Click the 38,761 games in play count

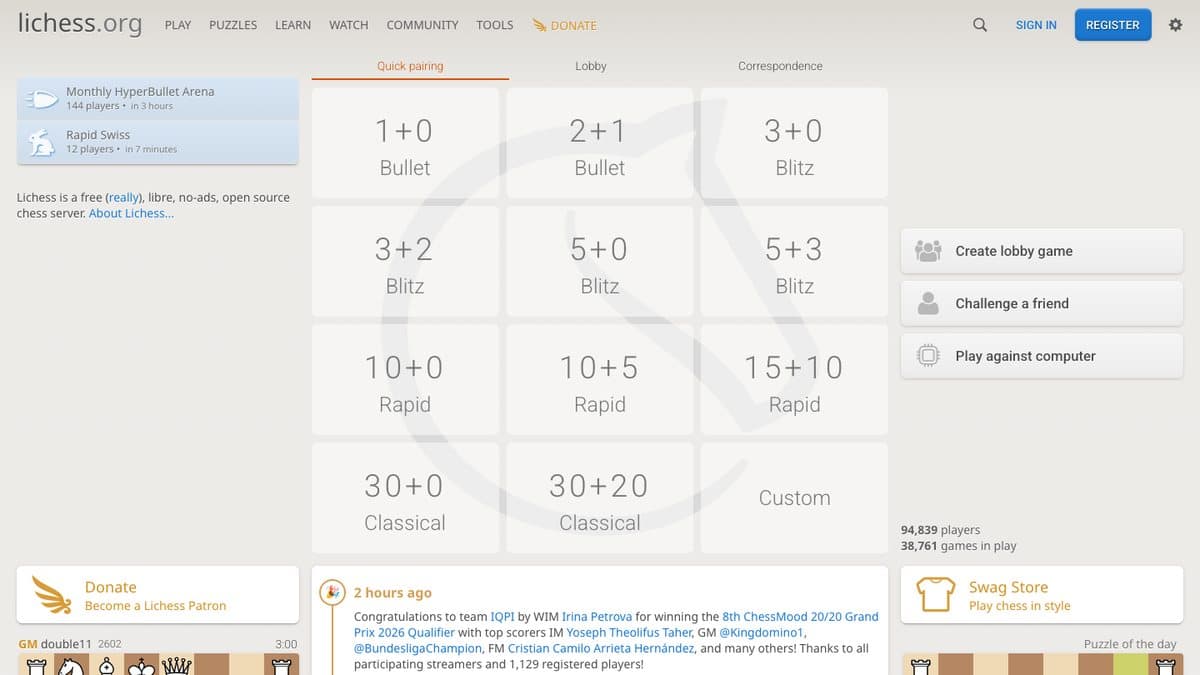pos(959,546)
